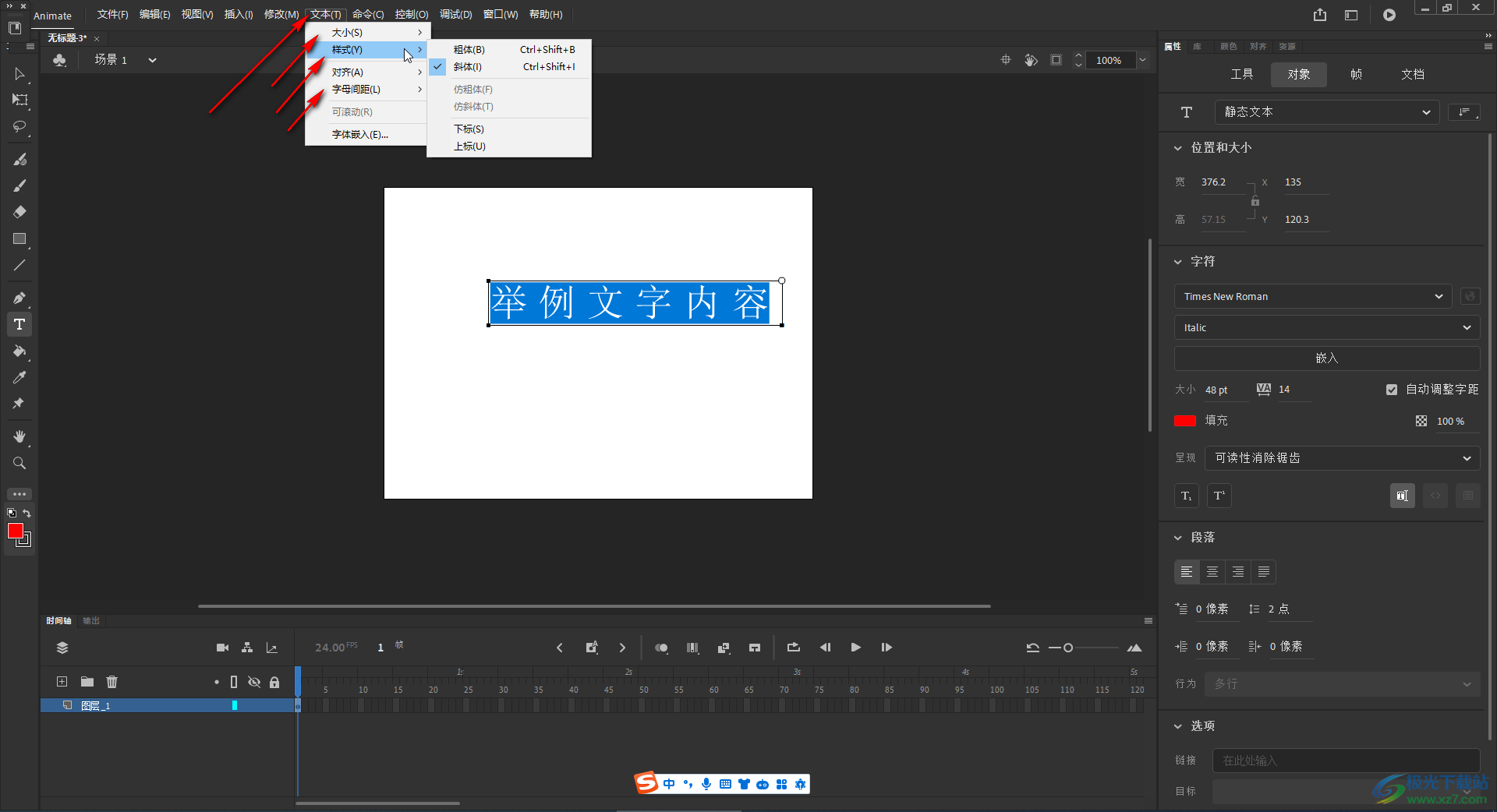The image size is (1497, 812).
Task: Select the Fluid Brush tool
Action: 19,159
